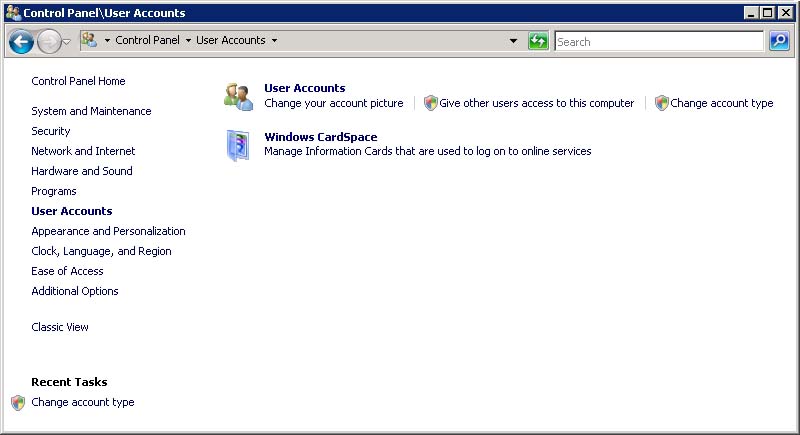Select the Control Panel breadcrumb
Image resolution: width=800 pixels, height=435 pixels.
147,40
